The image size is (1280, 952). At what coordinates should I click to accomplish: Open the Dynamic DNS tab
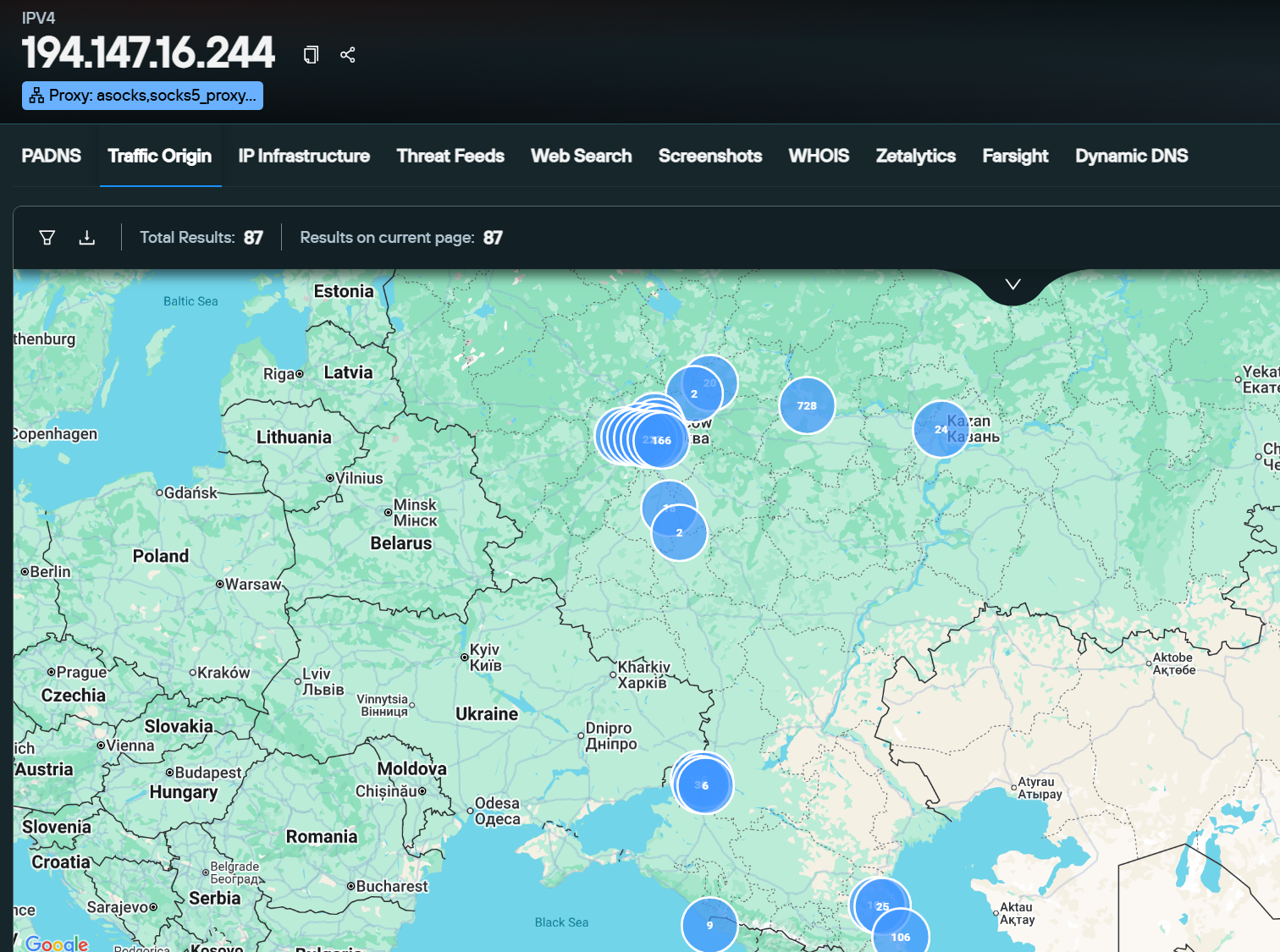[1131, 156]
